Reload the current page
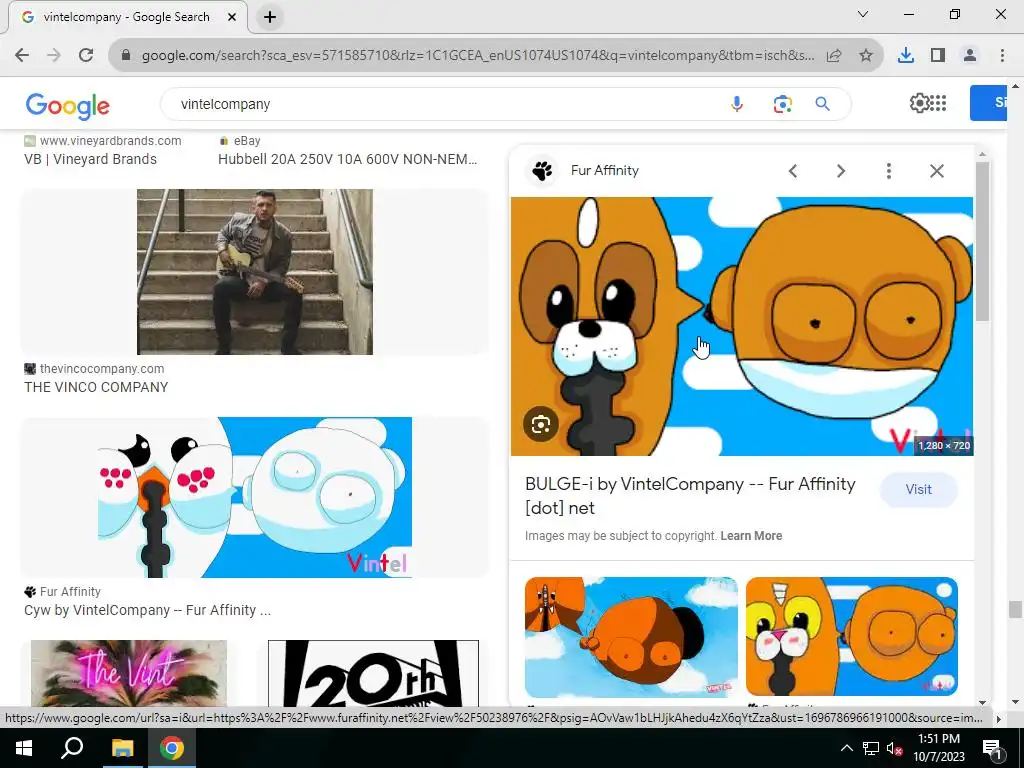The image size is (1024, 768). [86, 56]
